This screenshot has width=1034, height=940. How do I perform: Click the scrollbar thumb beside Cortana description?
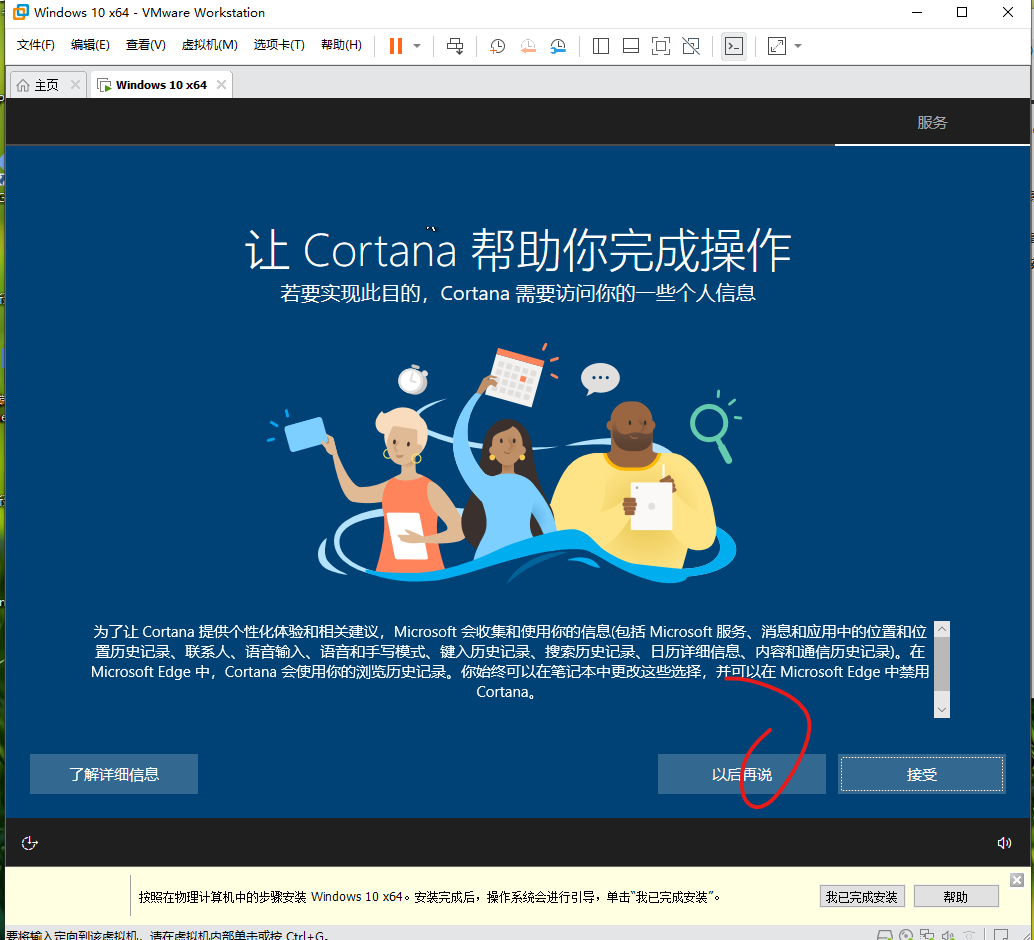tap(942, 664)
